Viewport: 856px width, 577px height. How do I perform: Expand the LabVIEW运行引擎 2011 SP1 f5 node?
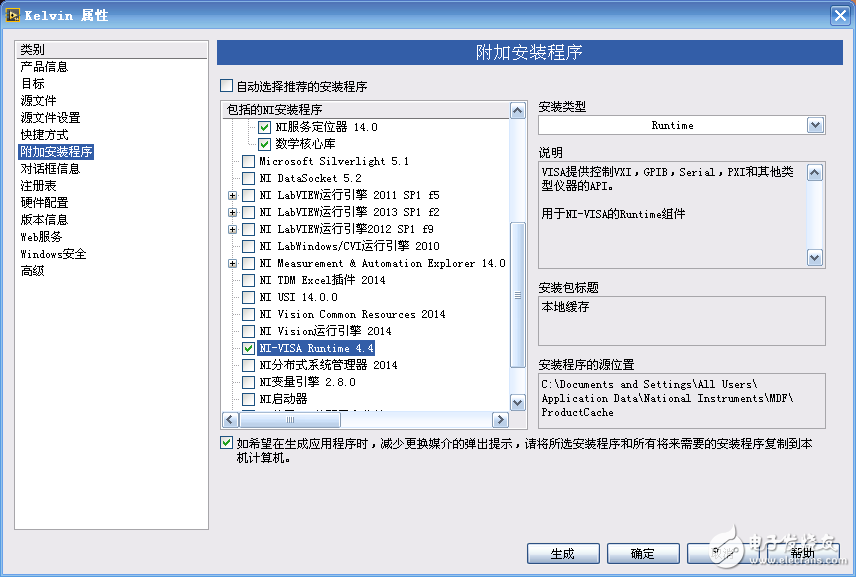tap(233, 195)
